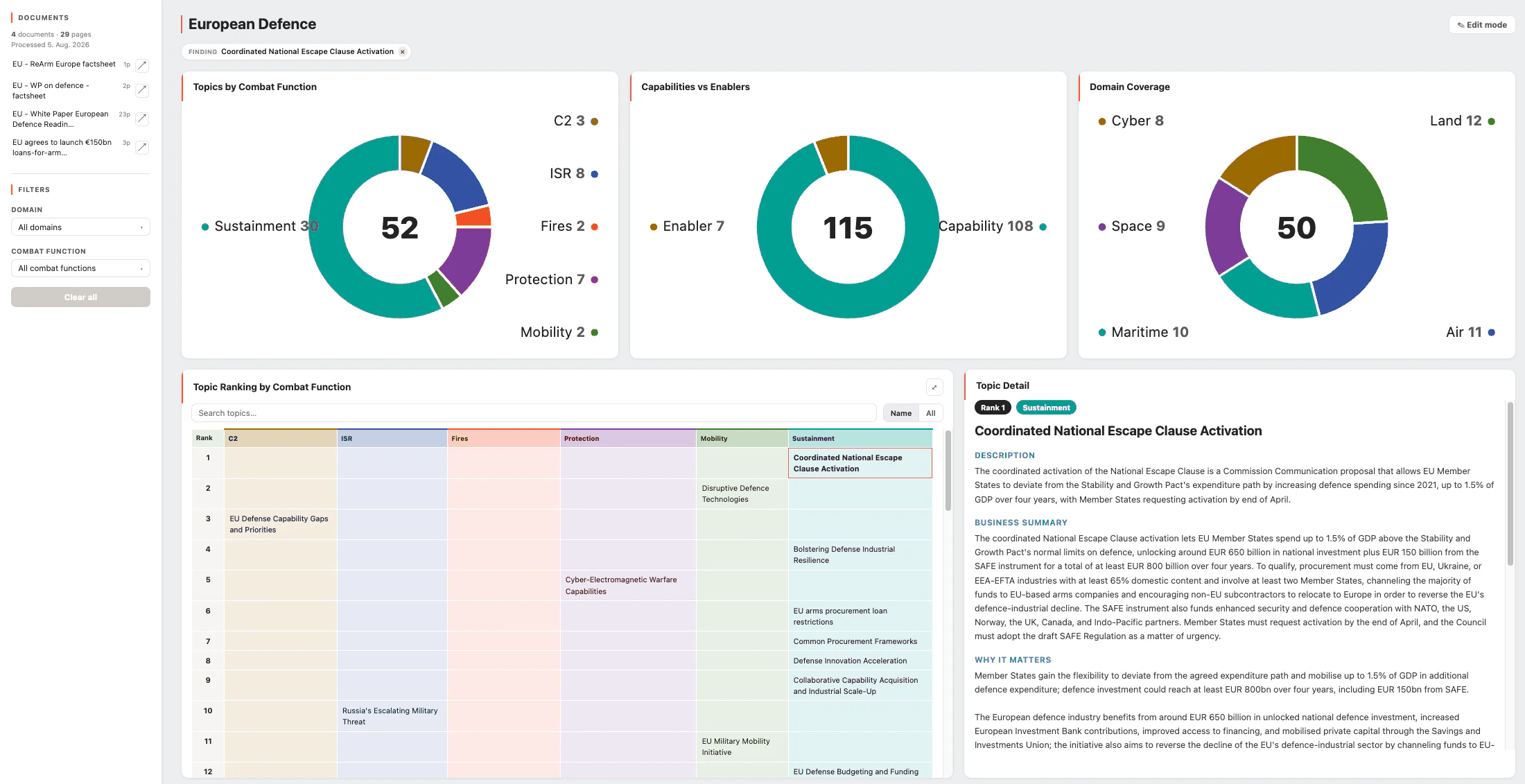Click the Land 12 legend item
The height and width of the screenshot is (784, 1525).
pos(1462,121)
